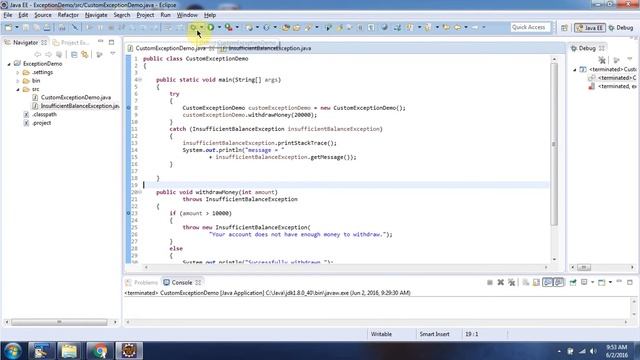Image resolution: width=640 pixels, height=360 pixels.
Task: Open Display Selected Console dropdown arrow
Action: click(593, 282)
